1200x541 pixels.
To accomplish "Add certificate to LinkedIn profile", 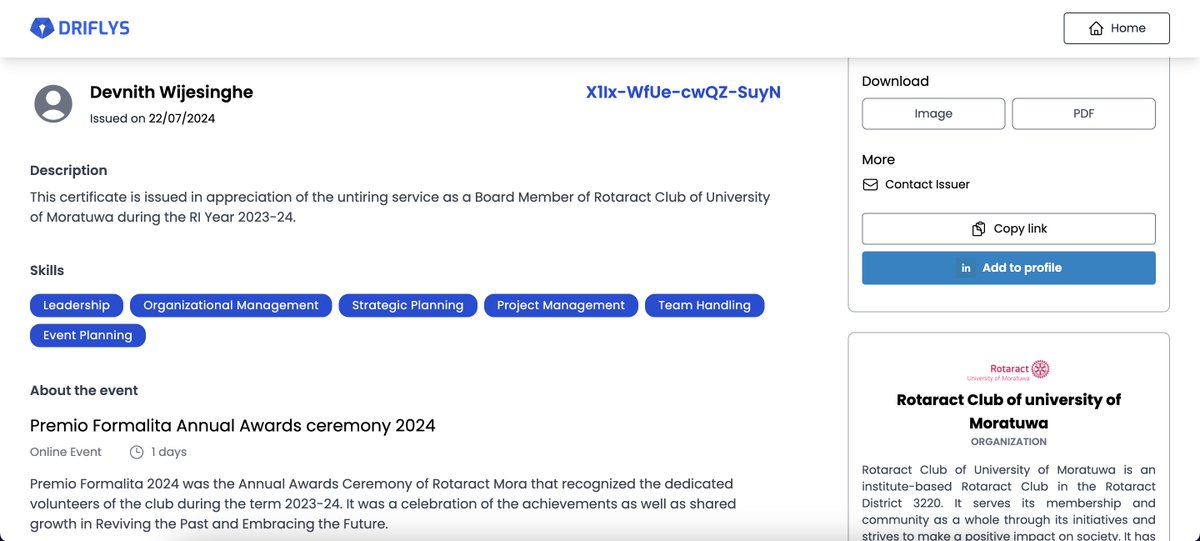I will coord(1009,268).
